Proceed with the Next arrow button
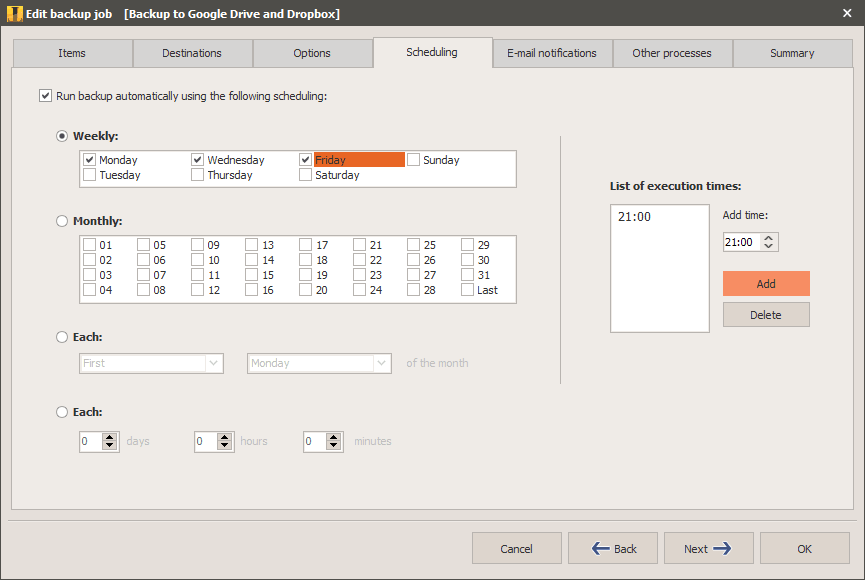This screenshot has height=580, width=865. pyautogui.click(x=705, y=548)
